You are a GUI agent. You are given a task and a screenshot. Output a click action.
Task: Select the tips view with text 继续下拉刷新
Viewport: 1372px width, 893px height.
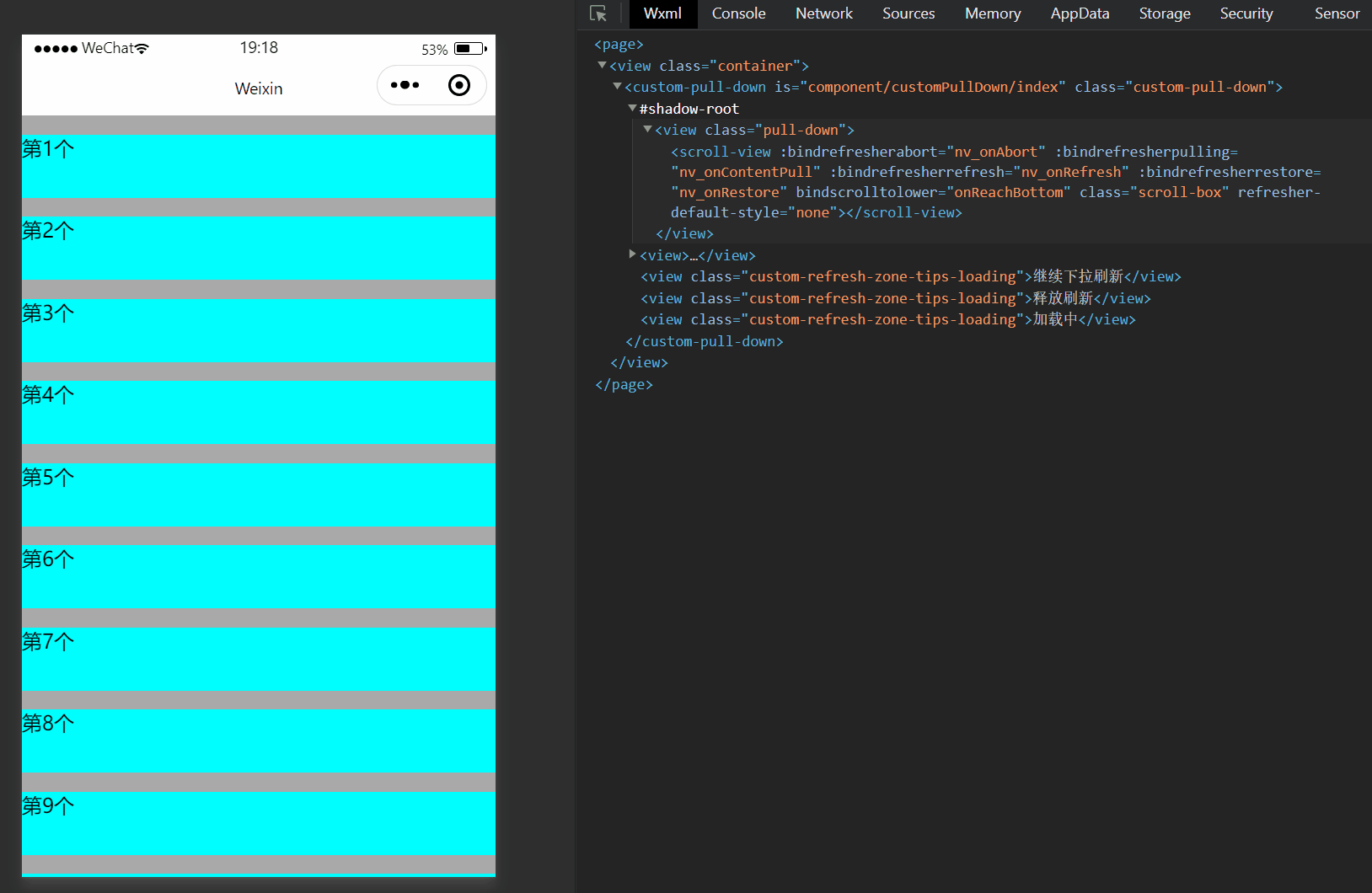tap(911, 276)
